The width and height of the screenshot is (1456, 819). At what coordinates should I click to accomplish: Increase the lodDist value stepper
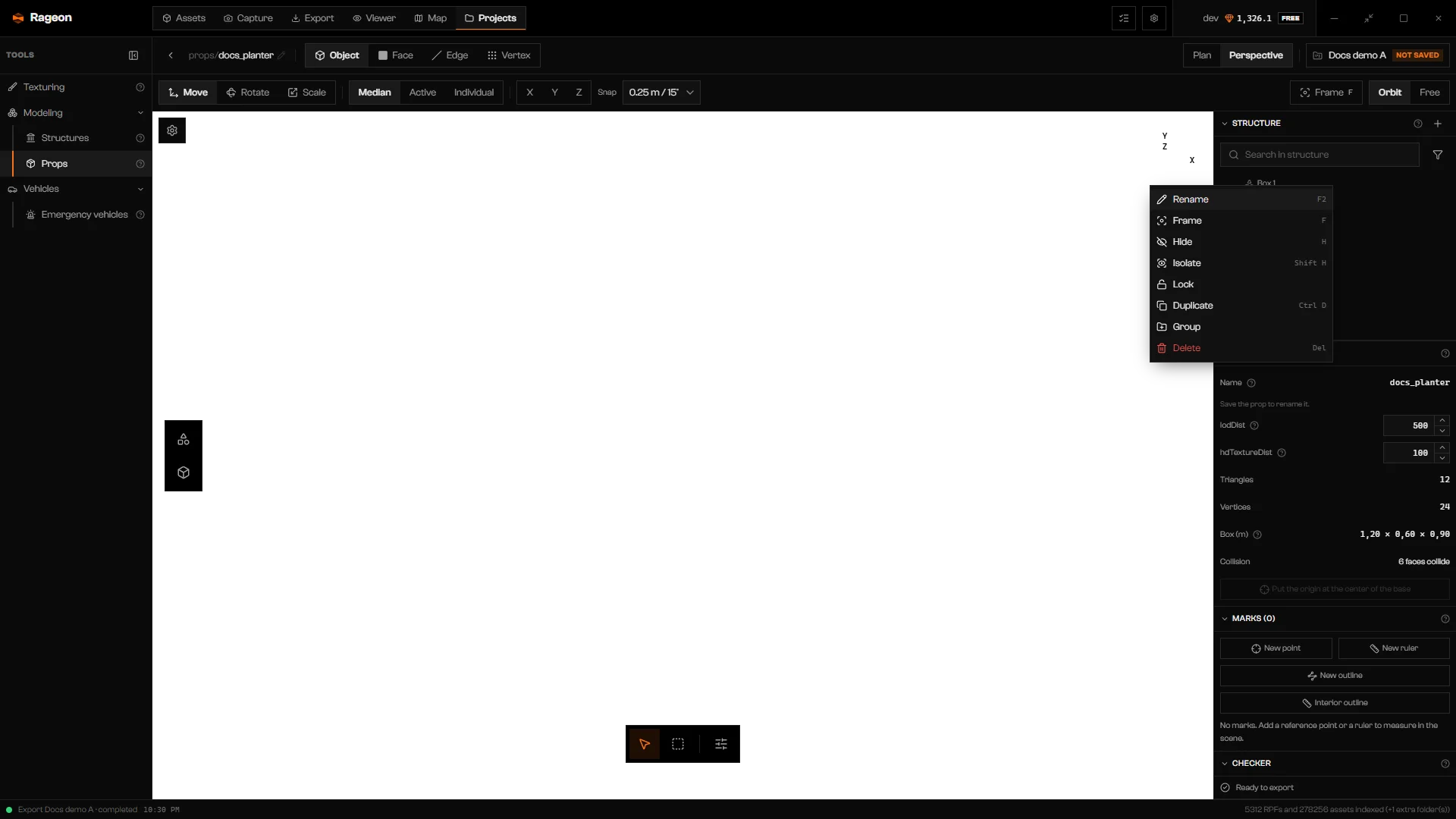(1442, 420)
